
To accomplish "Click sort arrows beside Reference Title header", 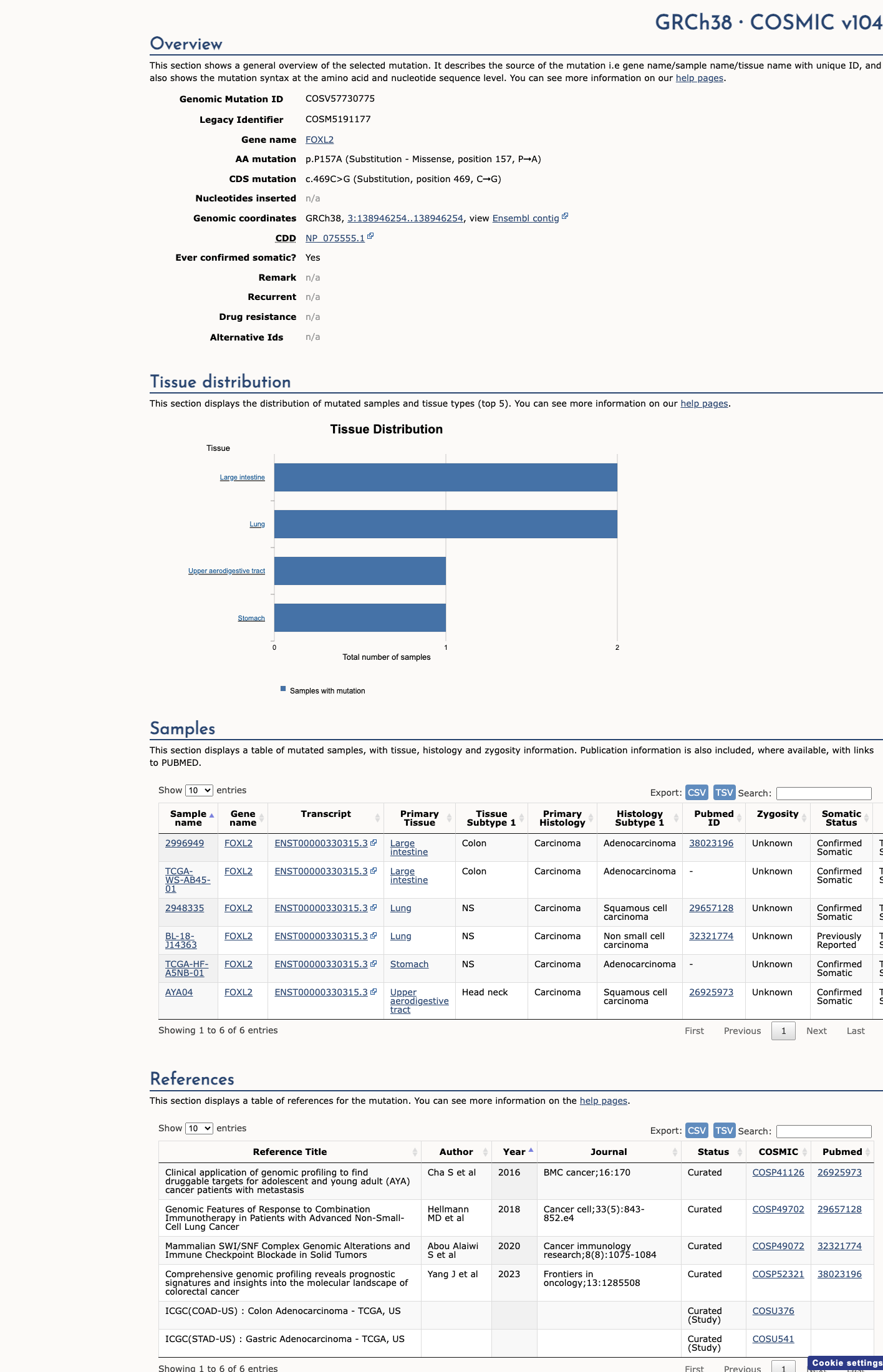I will coord(415,1152).
